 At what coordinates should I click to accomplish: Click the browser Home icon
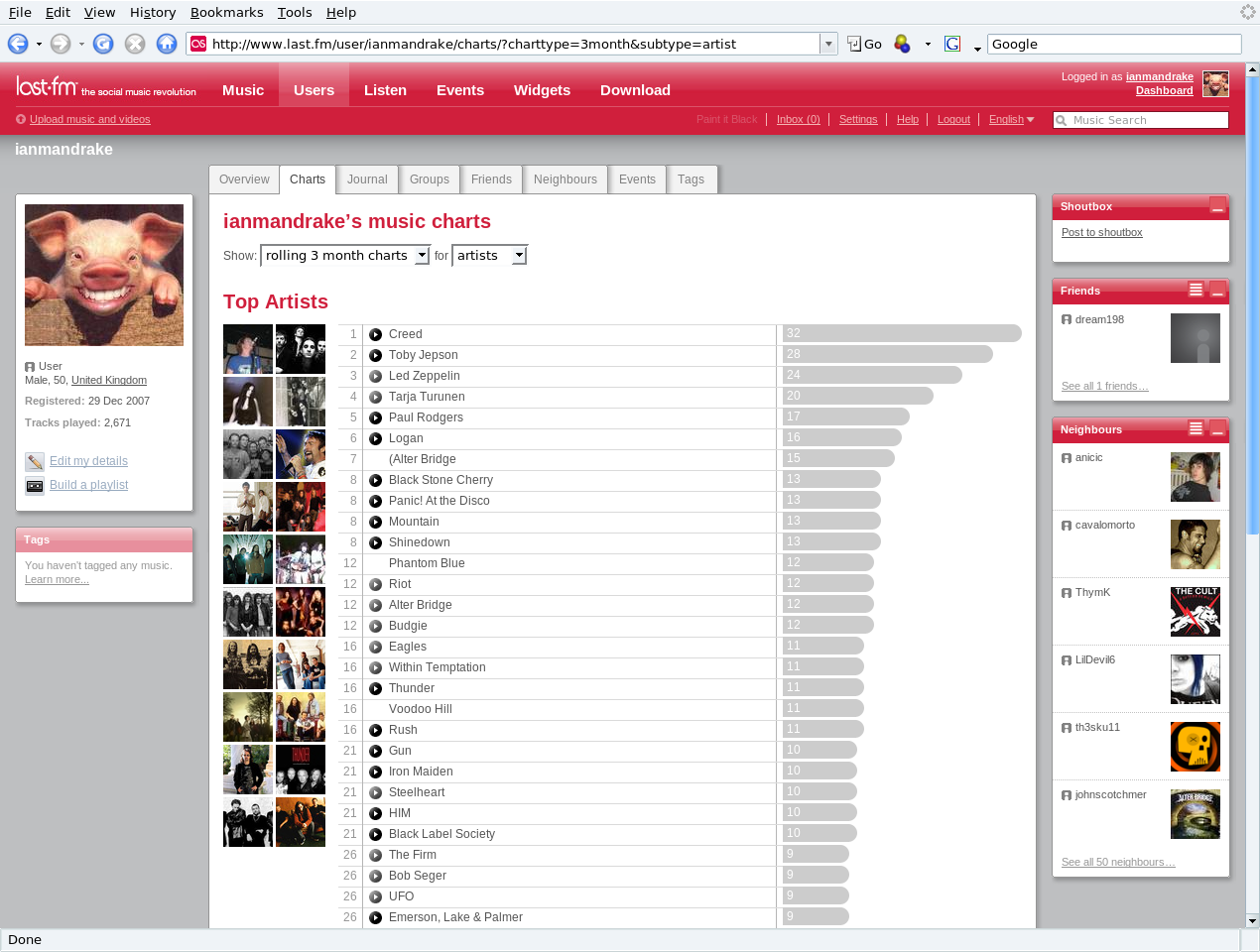(167, 44)
